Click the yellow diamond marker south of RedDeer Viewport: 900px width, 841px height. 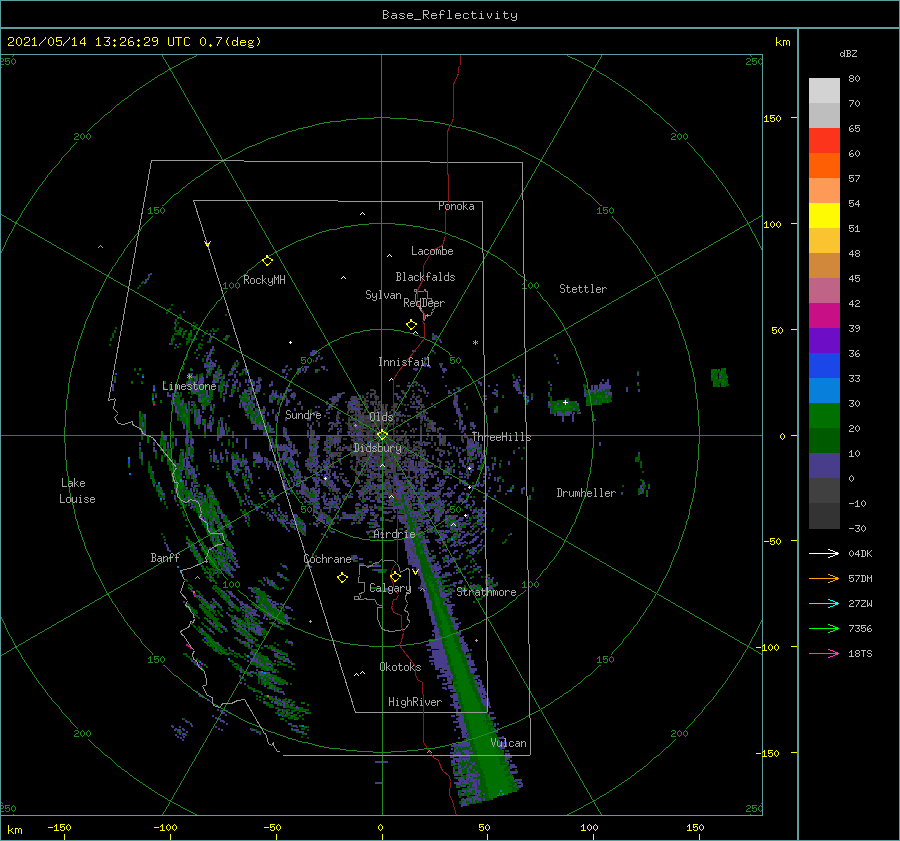[411, 325]
